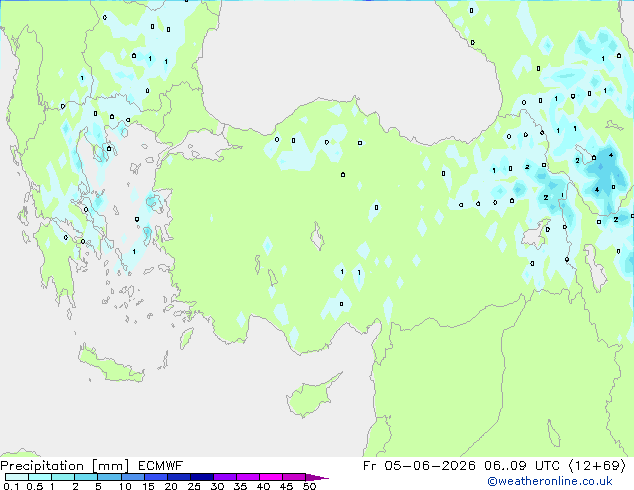Click the 2–5 mm legend color swatch
Screen dimensions: 634x490
click(86, 477)
